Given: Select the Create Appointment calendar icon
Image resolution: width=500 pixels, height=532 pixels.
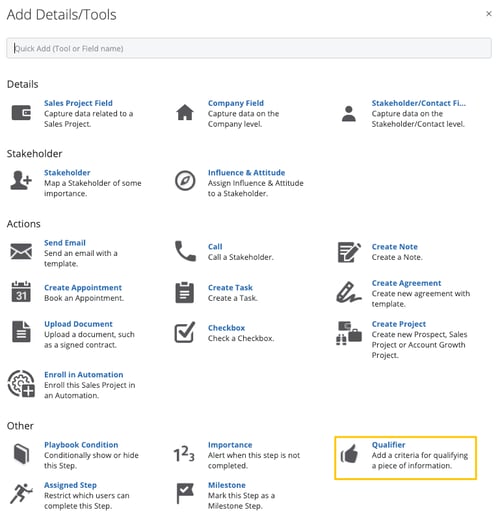Looking at the screenshot, I should [21, 292].
